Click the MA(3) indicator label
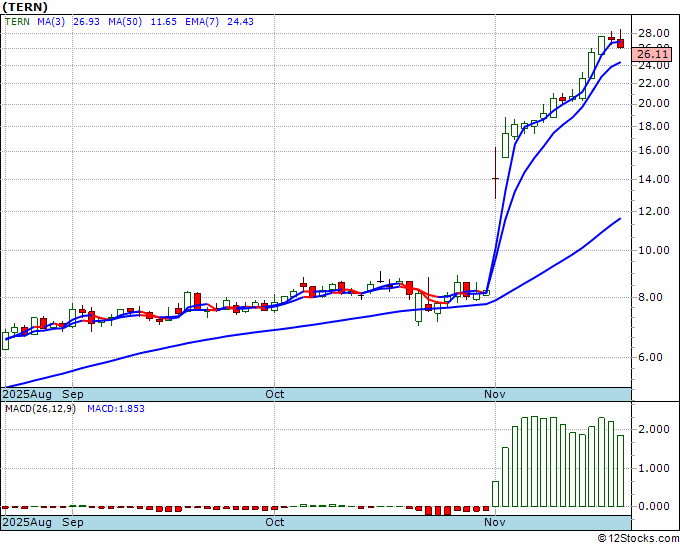Viewport: 680px width, 546px height. (x=51, y=22)
